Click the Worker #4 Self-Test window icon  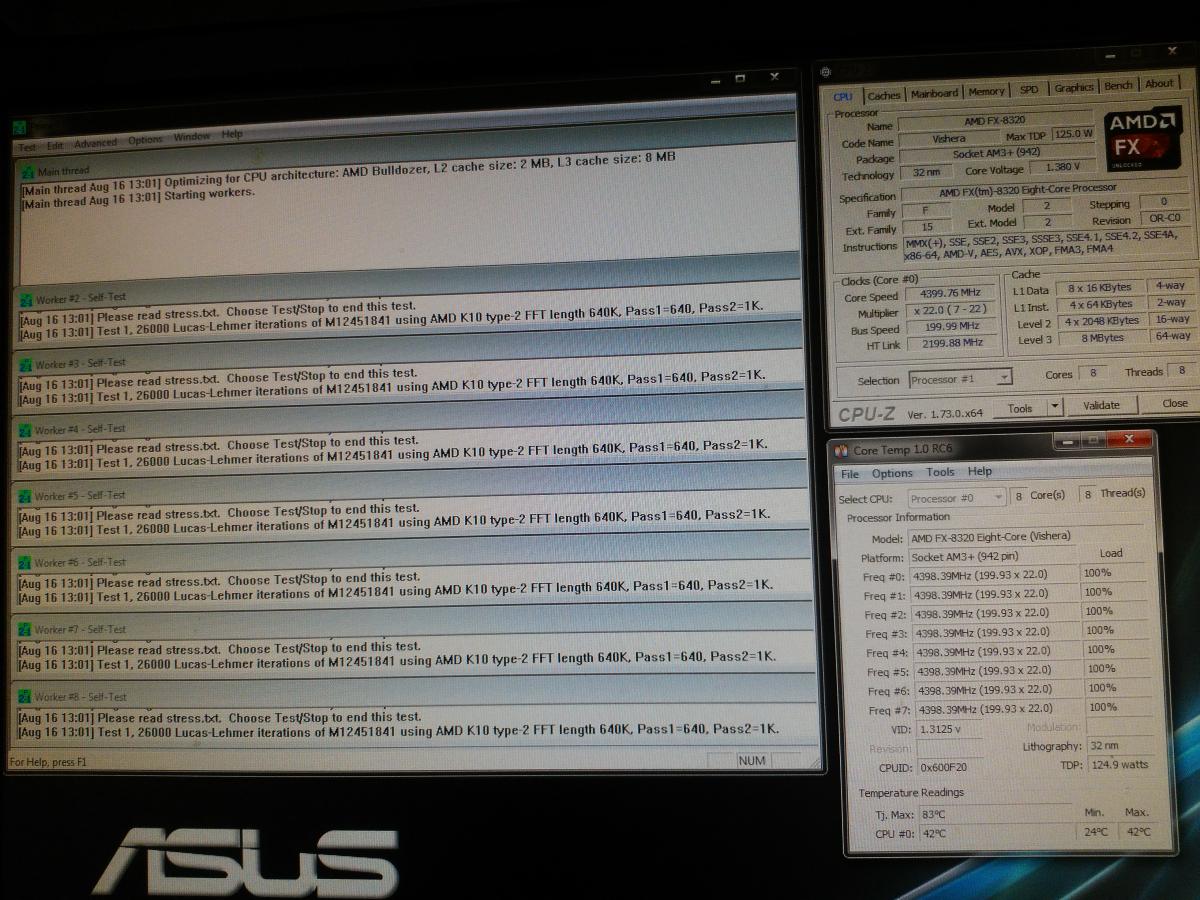point(26,430)
